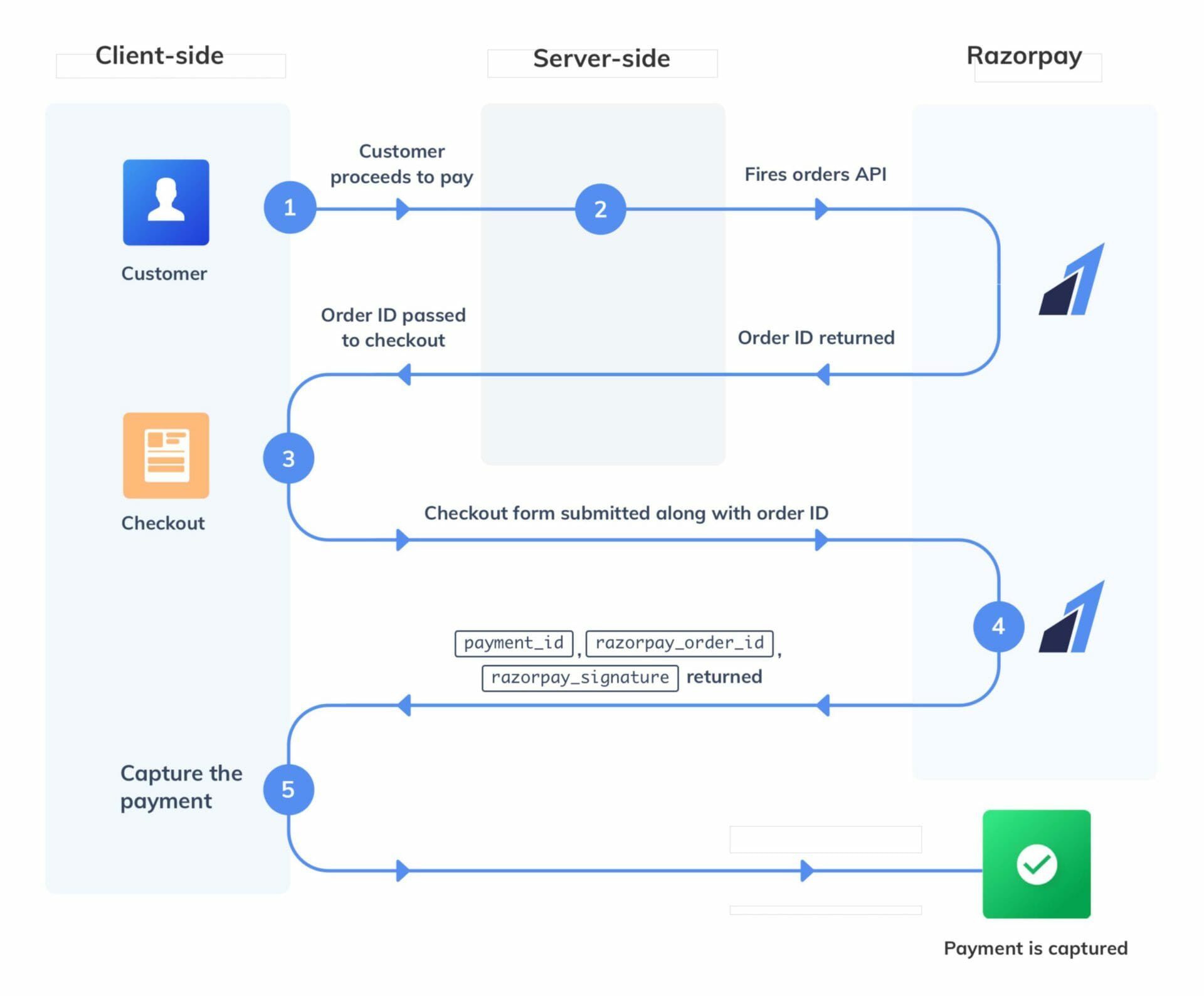This screenshot has height=996, width=1204.
Task: Click the word 'returned' after razorpay_signature
Action: pyautogui.click(x=724, y=676)
